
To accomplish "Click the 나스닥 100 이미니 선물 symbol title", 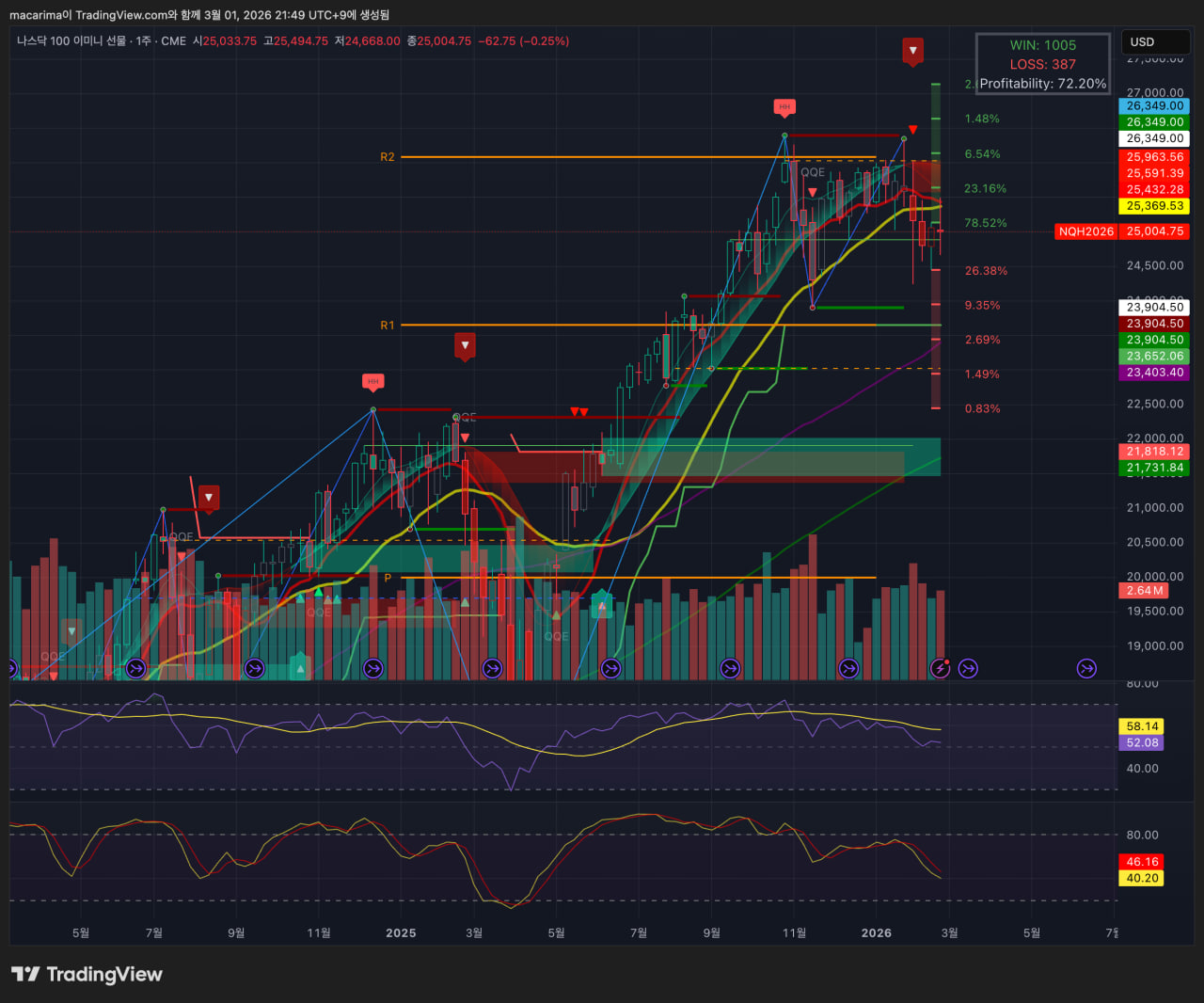I will tap(71, 41).
